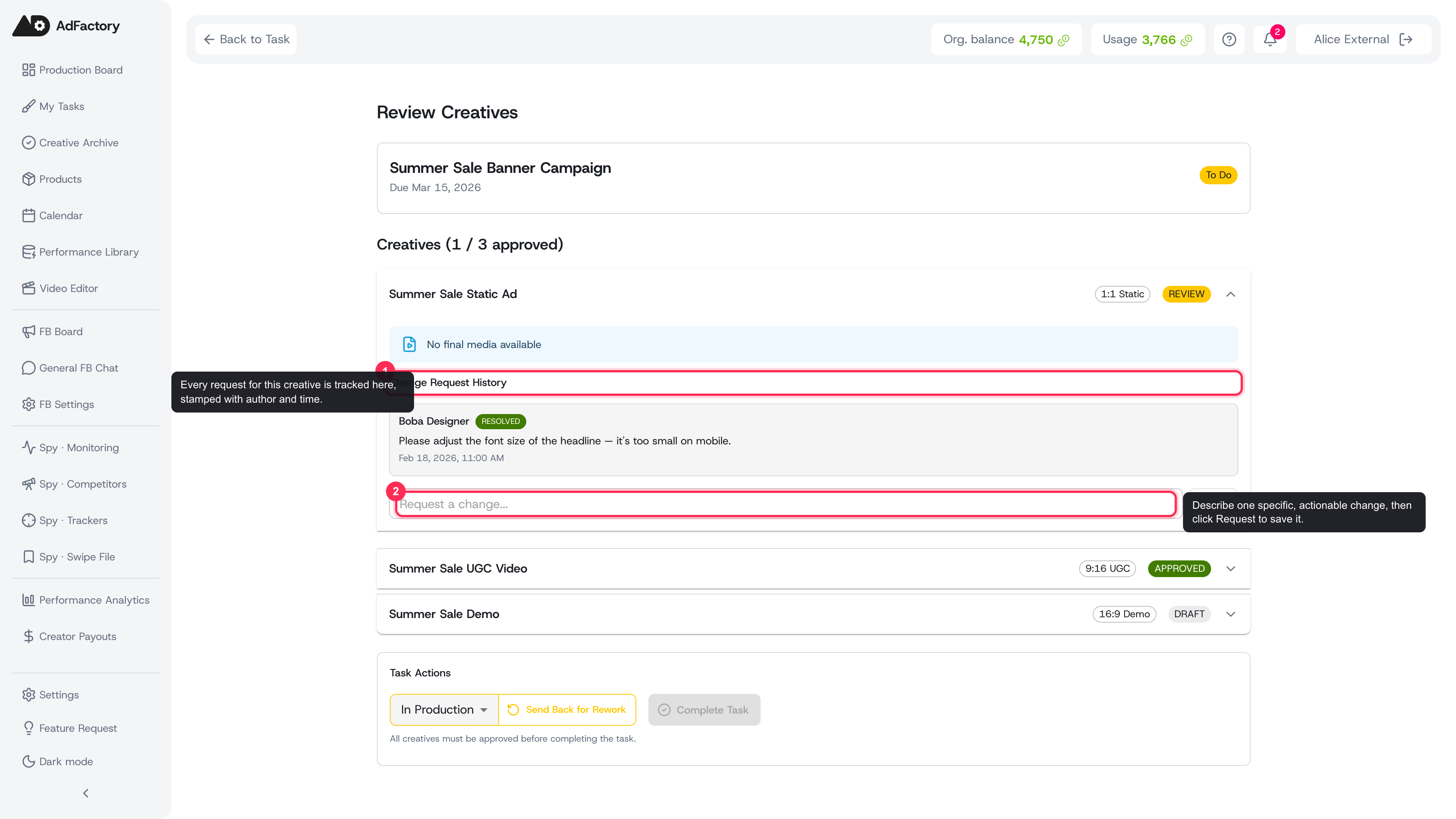Click the 9:16 UGC format tag
Viewport: 1456px width, 819px height.
point(1107,569)
